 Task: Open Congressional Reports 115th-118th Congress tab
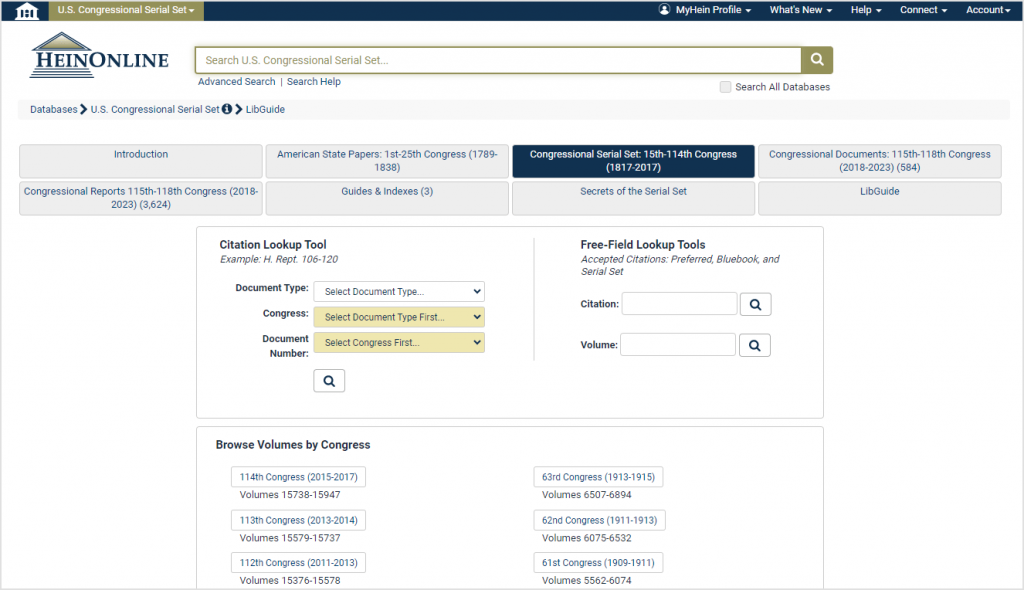tap(141, 198)
